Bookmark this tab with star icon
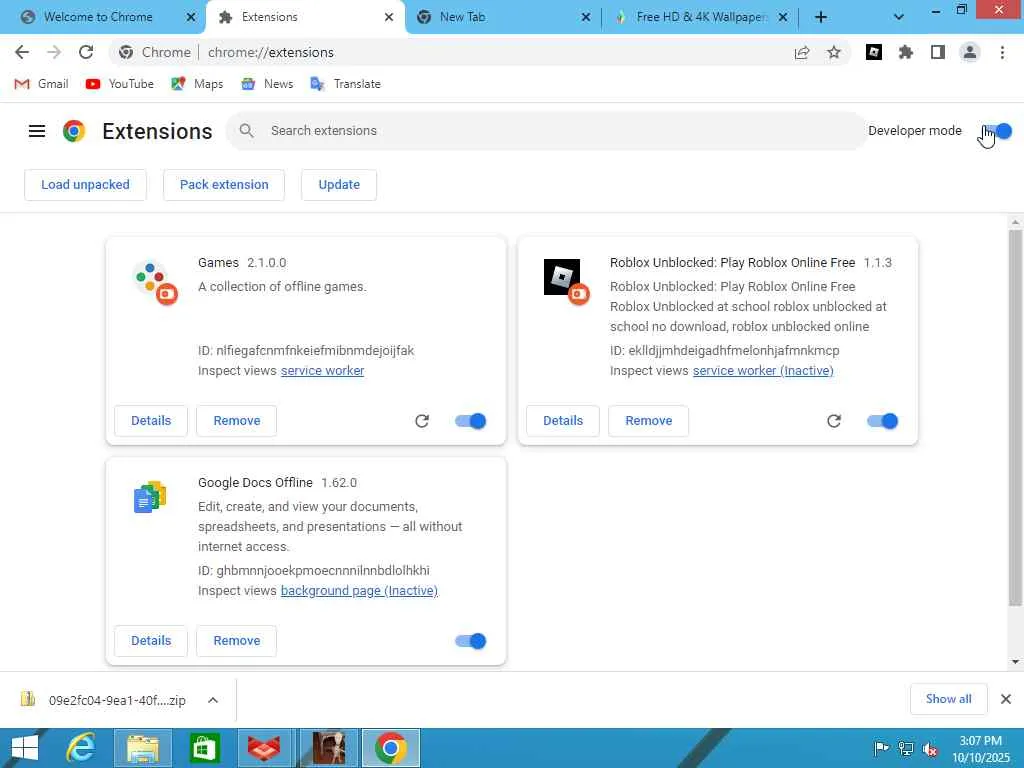Viewport: 1024px width, 768px height. pyautogui.click(x=834, y=52)
